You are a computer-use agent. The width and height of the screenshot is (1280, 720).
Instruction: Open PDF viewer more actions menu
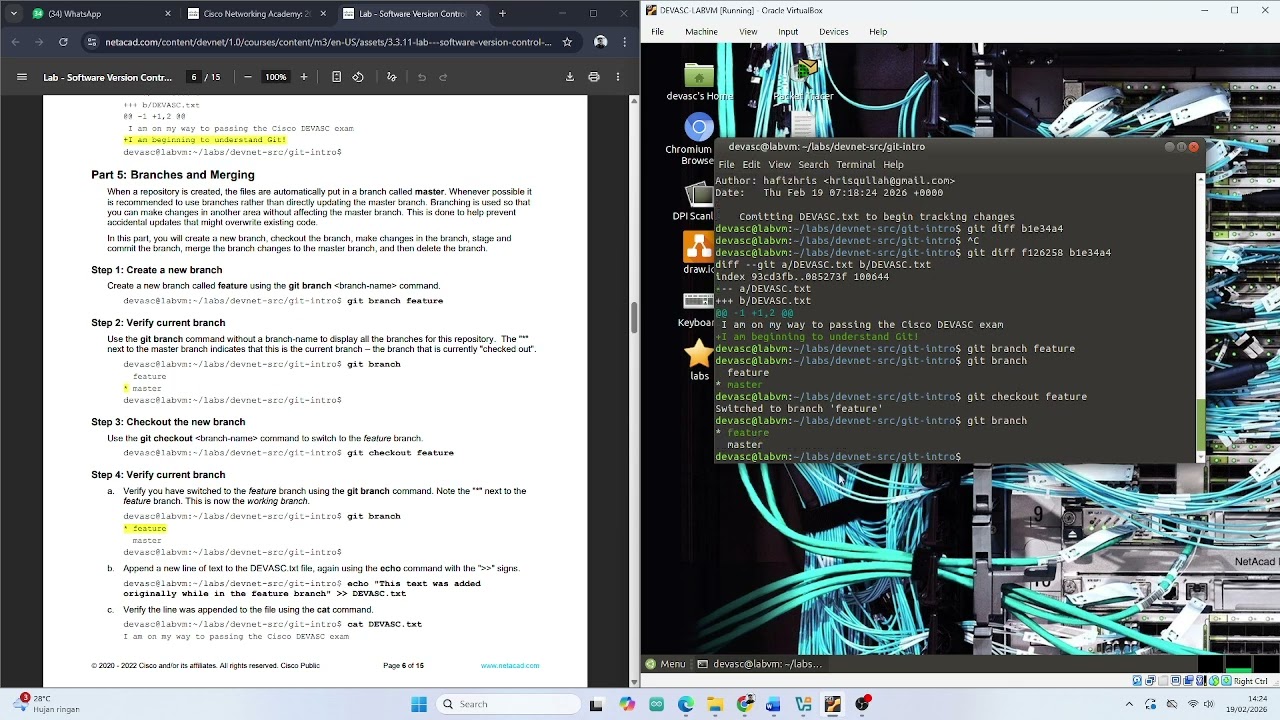click(x=617, y=77)
